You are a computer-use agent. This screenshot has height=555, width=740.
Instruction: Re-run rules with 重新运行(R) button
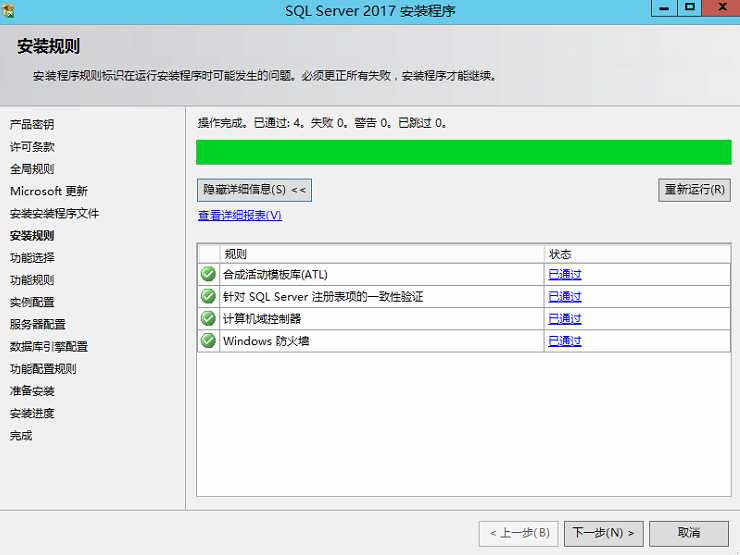(694, 190)
